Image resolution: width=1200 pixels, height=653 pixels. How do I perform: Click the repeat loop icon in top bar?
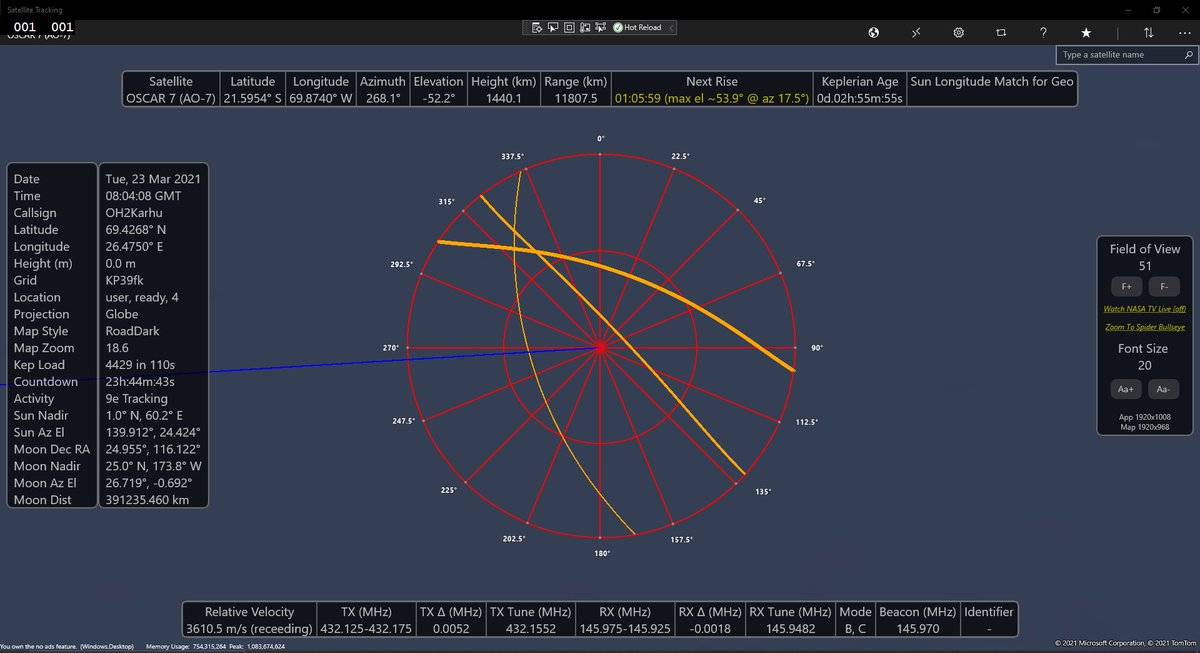pos(1001,32)
